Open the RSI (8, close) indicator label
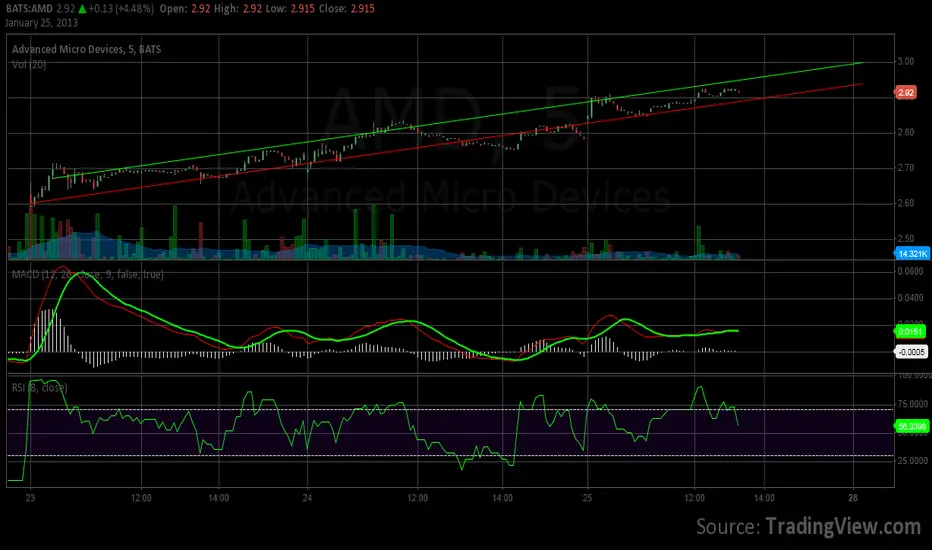The width and height of the screenshot is (932, 550). point(40,388)
